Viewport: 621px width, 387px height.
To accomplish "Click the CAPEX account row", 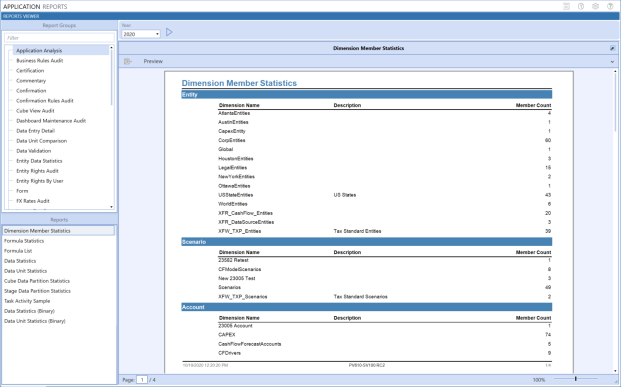I will (x=384, y=335).
